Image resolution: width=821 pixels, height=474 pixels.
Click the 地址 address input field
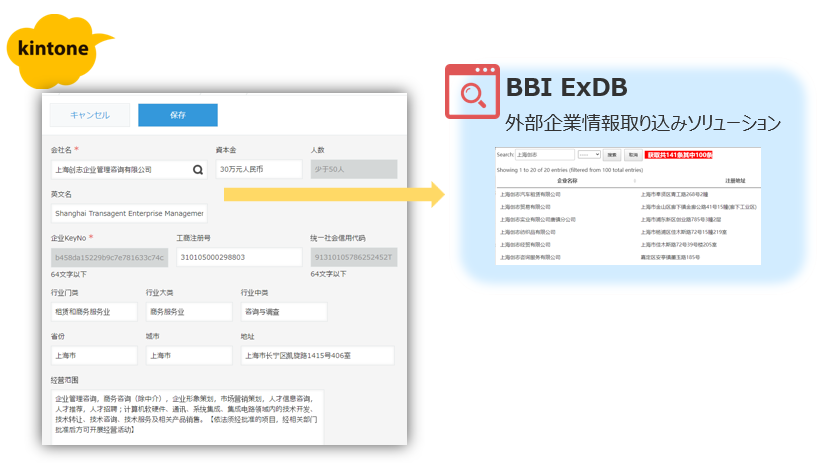click(x=316, y=356)
